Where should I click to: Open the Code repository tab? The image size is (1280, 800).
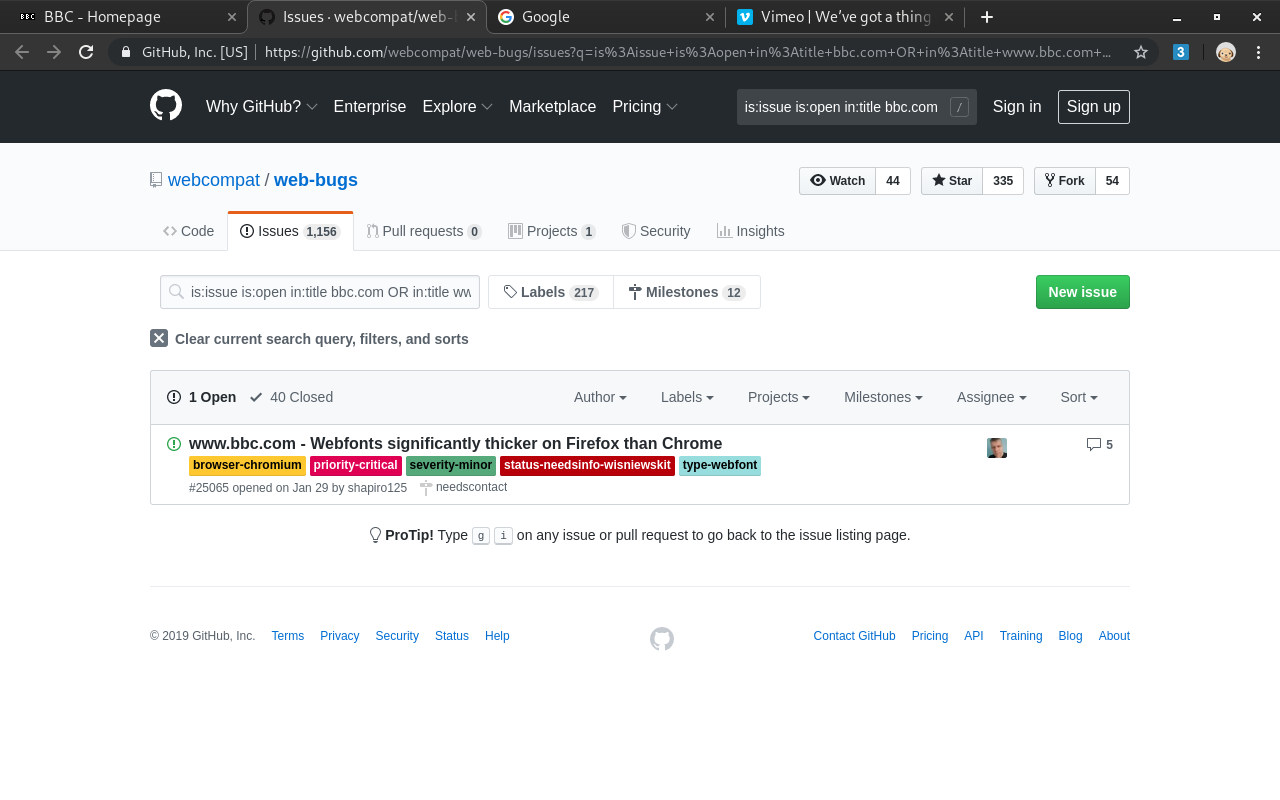(x=189, y=231)
